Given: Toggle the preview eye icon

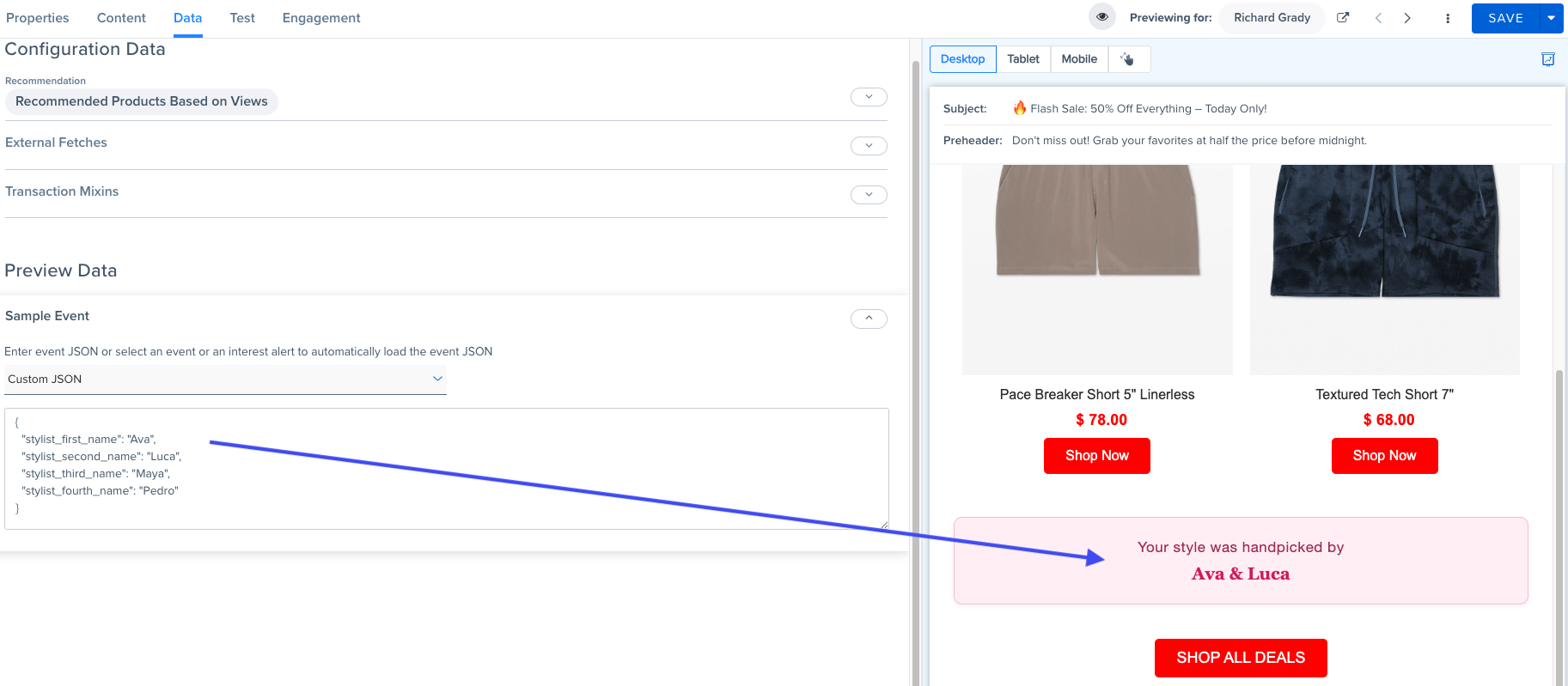Looking at the screenshot, I should (1102, 17).
